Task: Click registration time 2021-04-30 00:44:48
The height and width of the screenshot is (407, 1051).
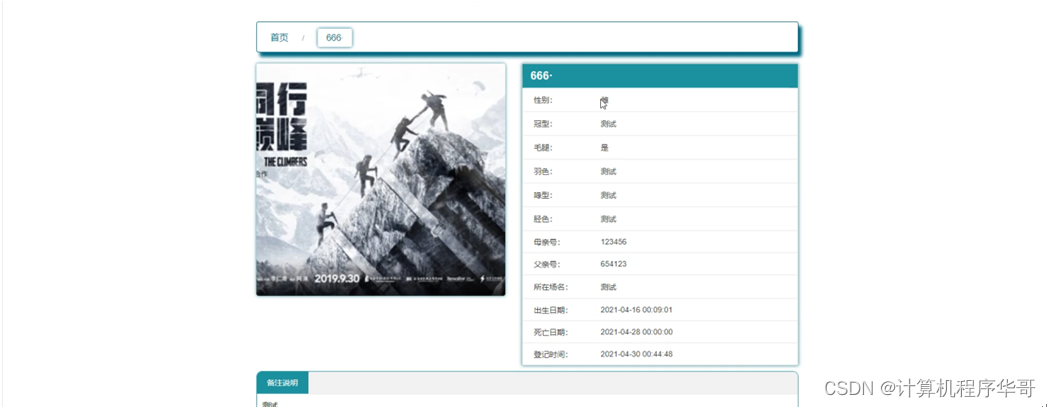Action: click(x=637, y=354)
